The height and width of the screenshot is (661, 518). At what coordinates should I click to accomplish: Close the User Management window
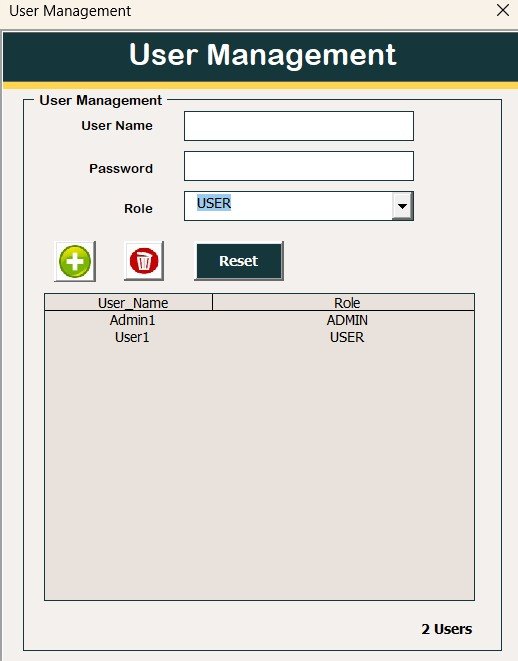coord(502,10)
